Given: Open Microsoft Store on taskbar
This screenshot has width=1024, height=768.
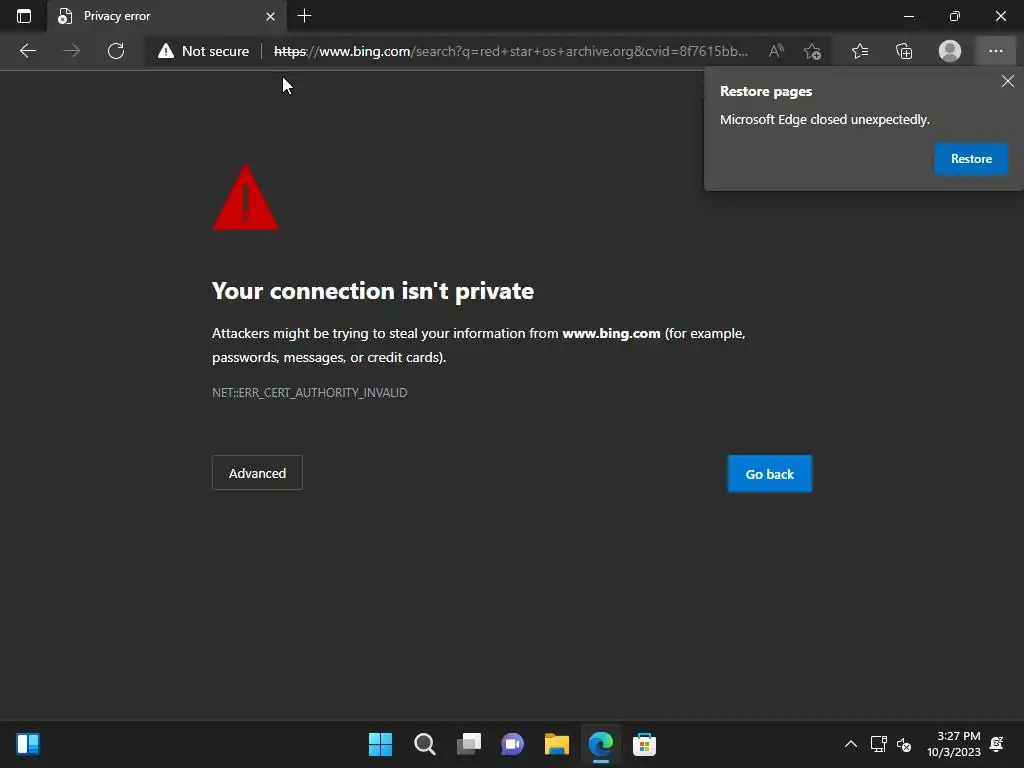Looking at the screenshot, I should pos(645,744).
